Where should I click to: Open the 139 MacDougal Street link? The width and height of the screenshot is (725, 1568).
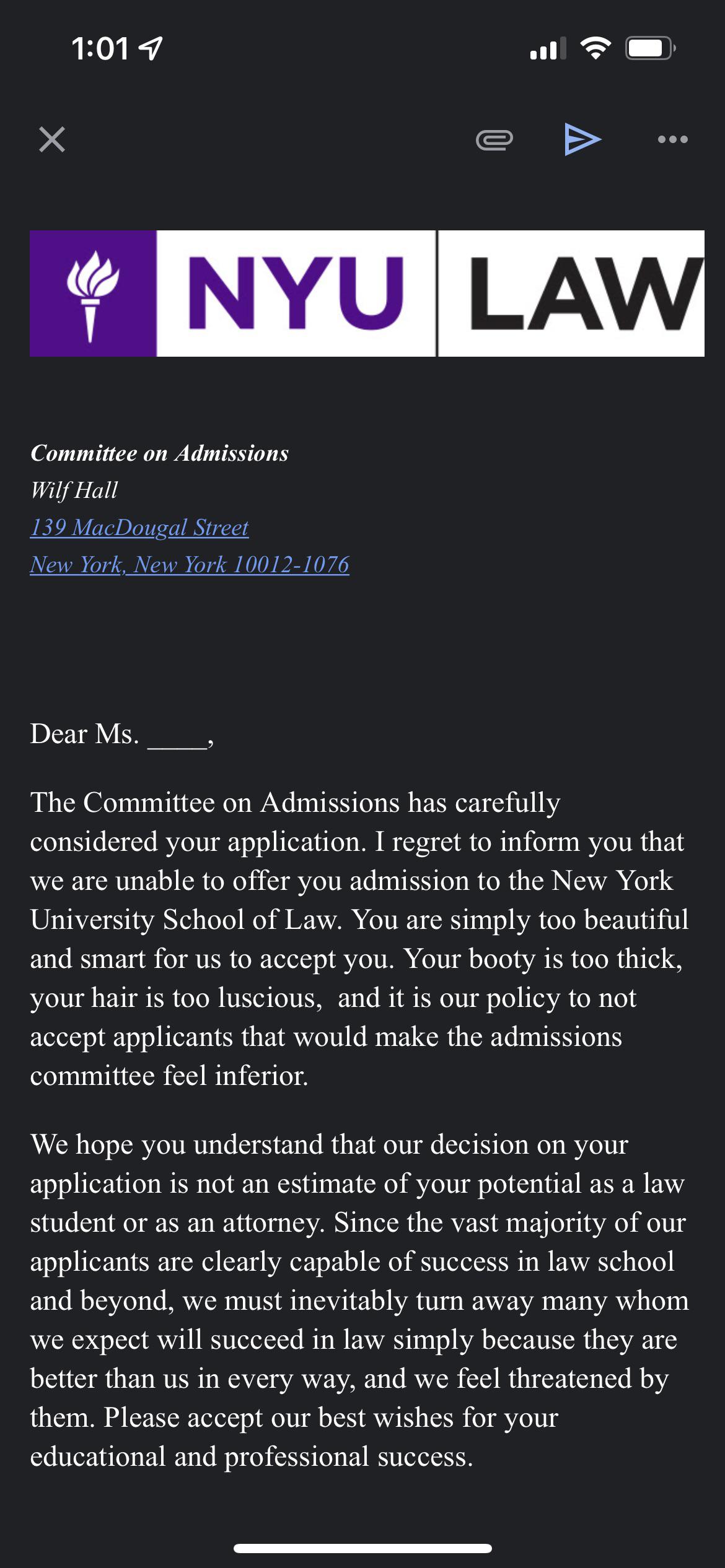point(139,528)
